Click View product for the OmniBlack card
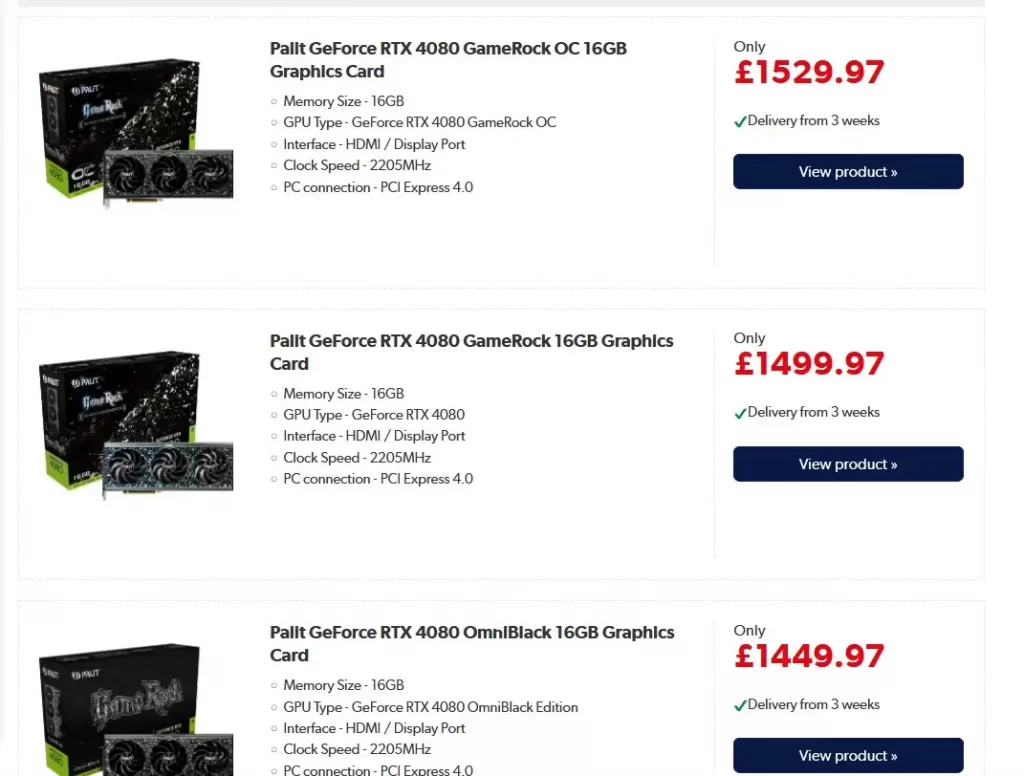Image resolution: width=1024 pixels, height=776 pixels. pos(847,755)
